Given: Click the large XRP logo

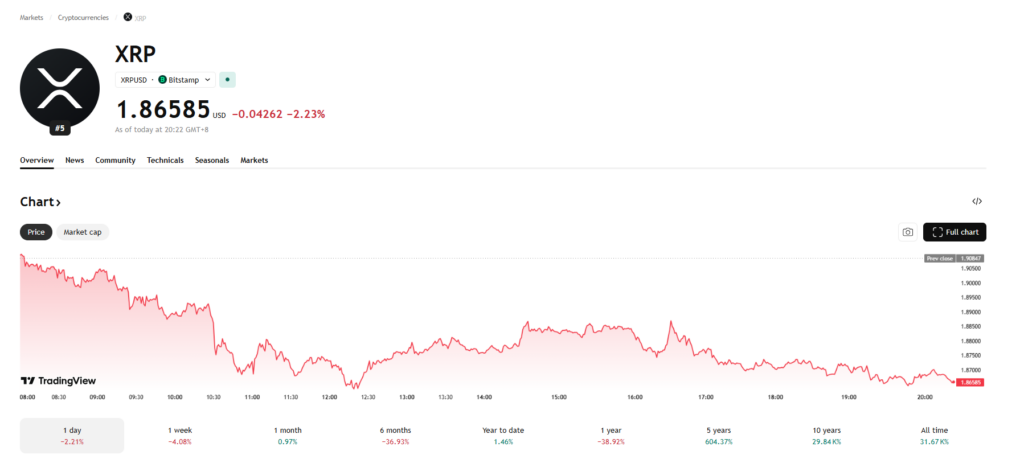Looking at the screenshot, I should pos(60,86).
